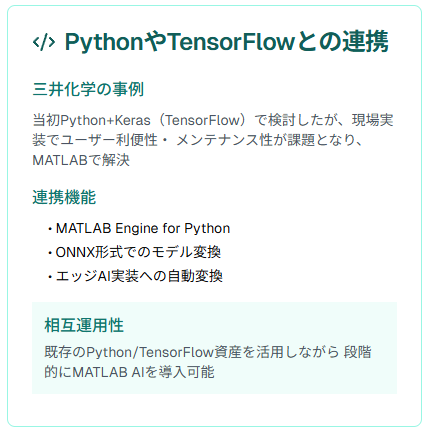Click the MATLABで解決 line

[x=81, y=160]
